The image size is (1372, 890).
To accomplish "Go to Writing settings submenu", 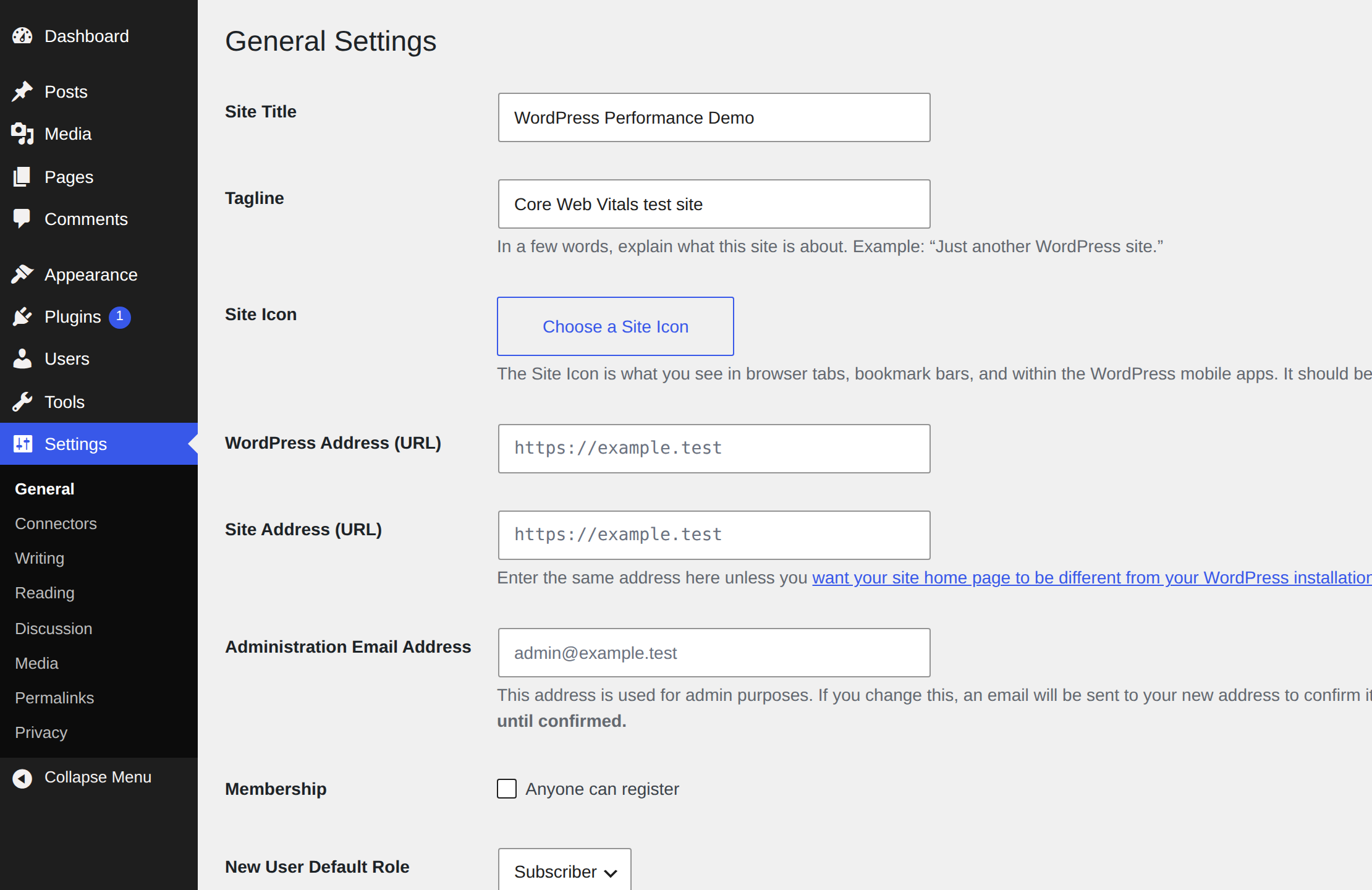I will [40, 558].
